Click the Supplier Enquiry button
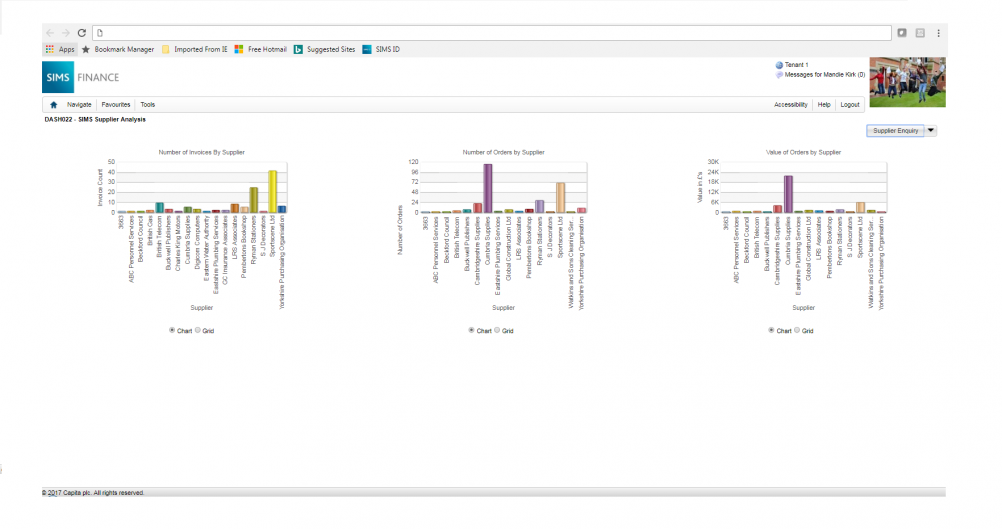1002x529 pixels. (x=895, y=131)
